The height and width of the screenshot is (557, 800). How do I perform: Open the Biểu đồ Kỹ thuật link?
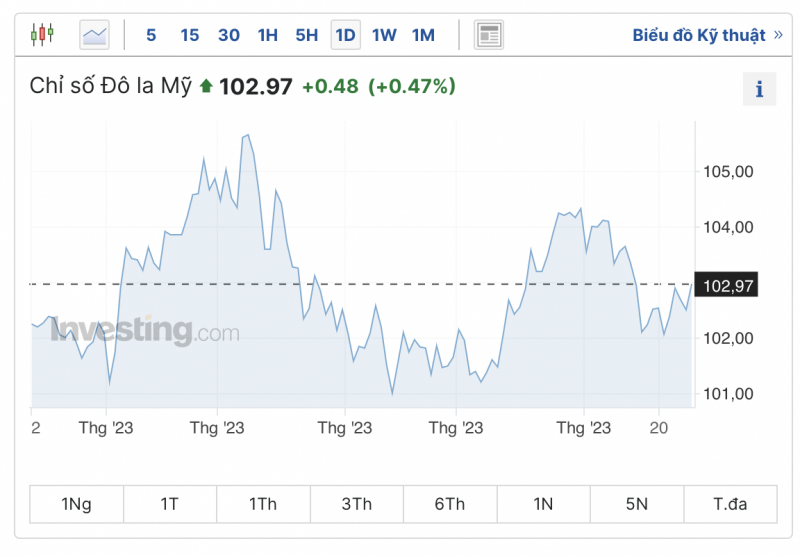[x=698, y=35]
